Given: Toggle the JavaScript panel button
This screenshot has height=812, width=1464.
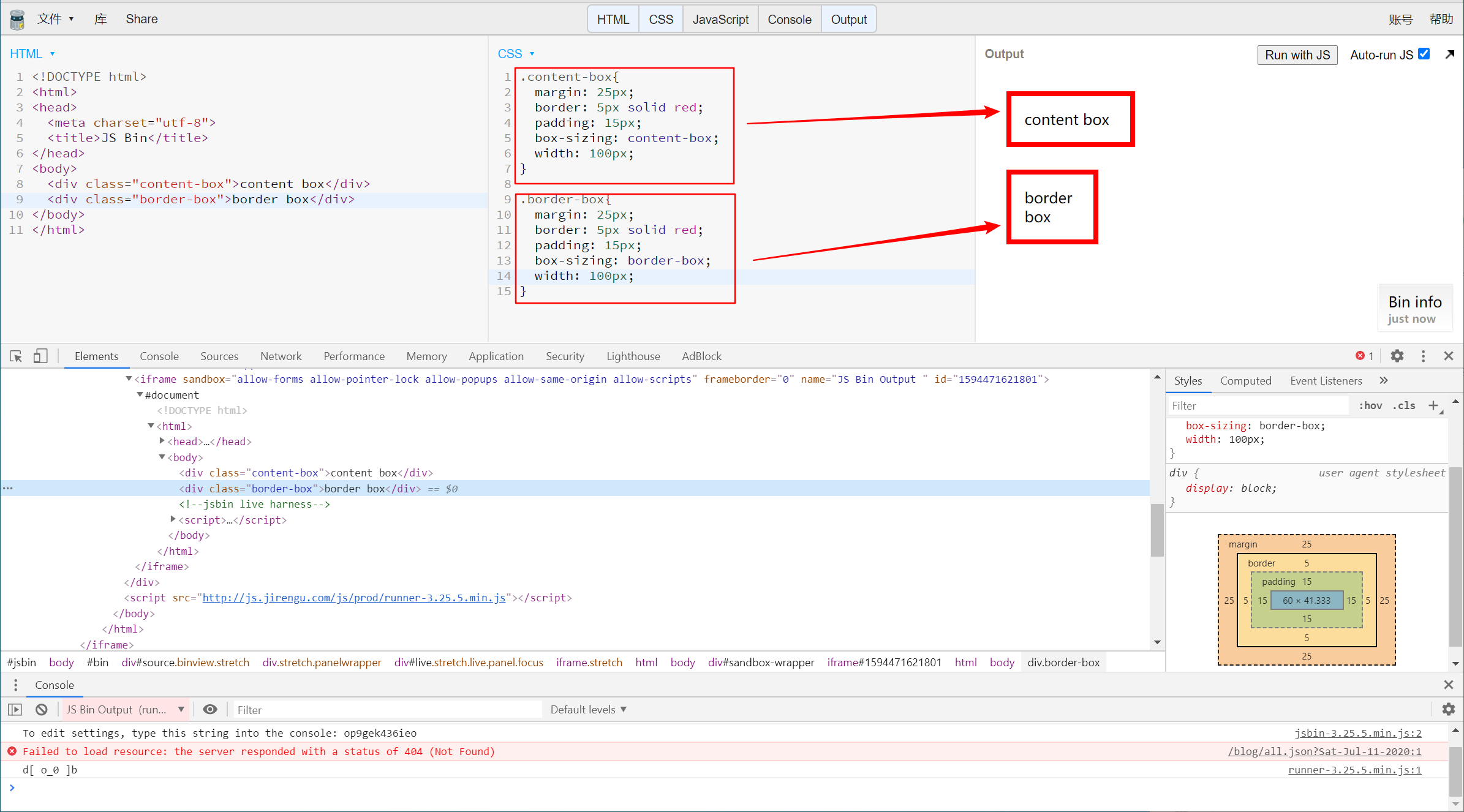Looking at the screenshot, I should point(720,19).
